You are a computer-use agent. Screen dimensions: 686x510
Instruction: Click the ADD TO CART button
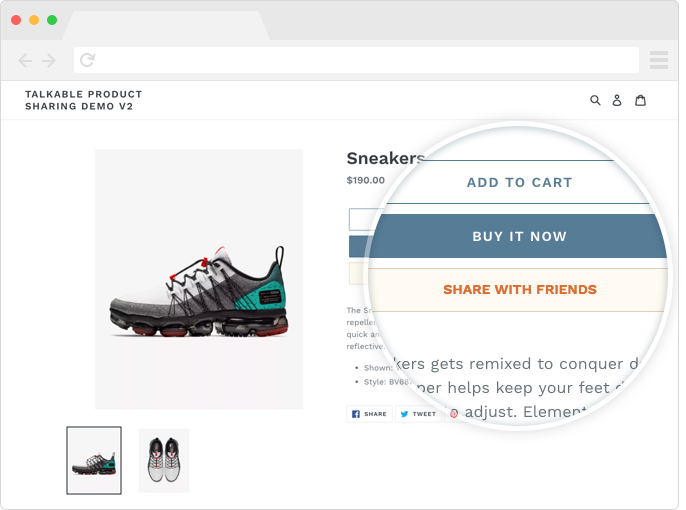coord(519,182)
